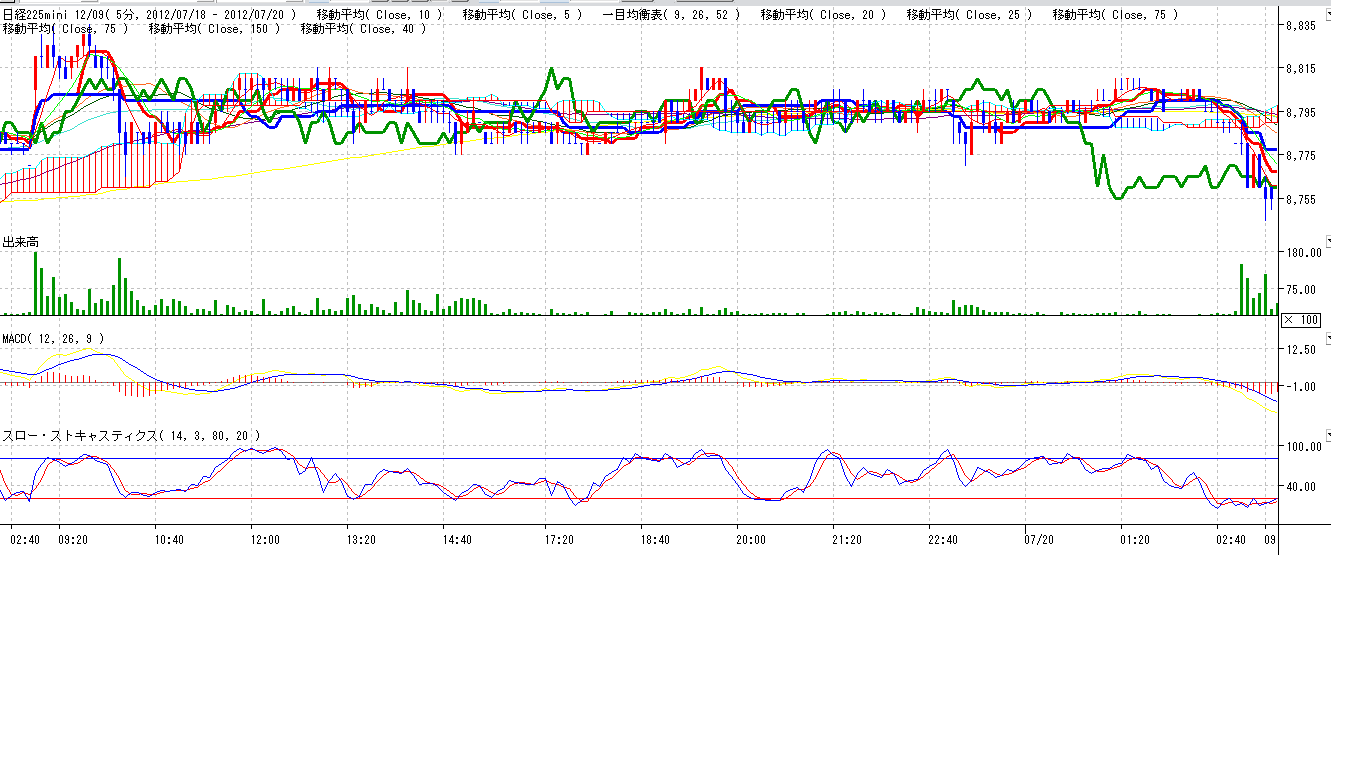The height and width of the screenshot is (768, 1366).
Task: Click the × 100 volume multiplier box
Action: pos(1300,319)
